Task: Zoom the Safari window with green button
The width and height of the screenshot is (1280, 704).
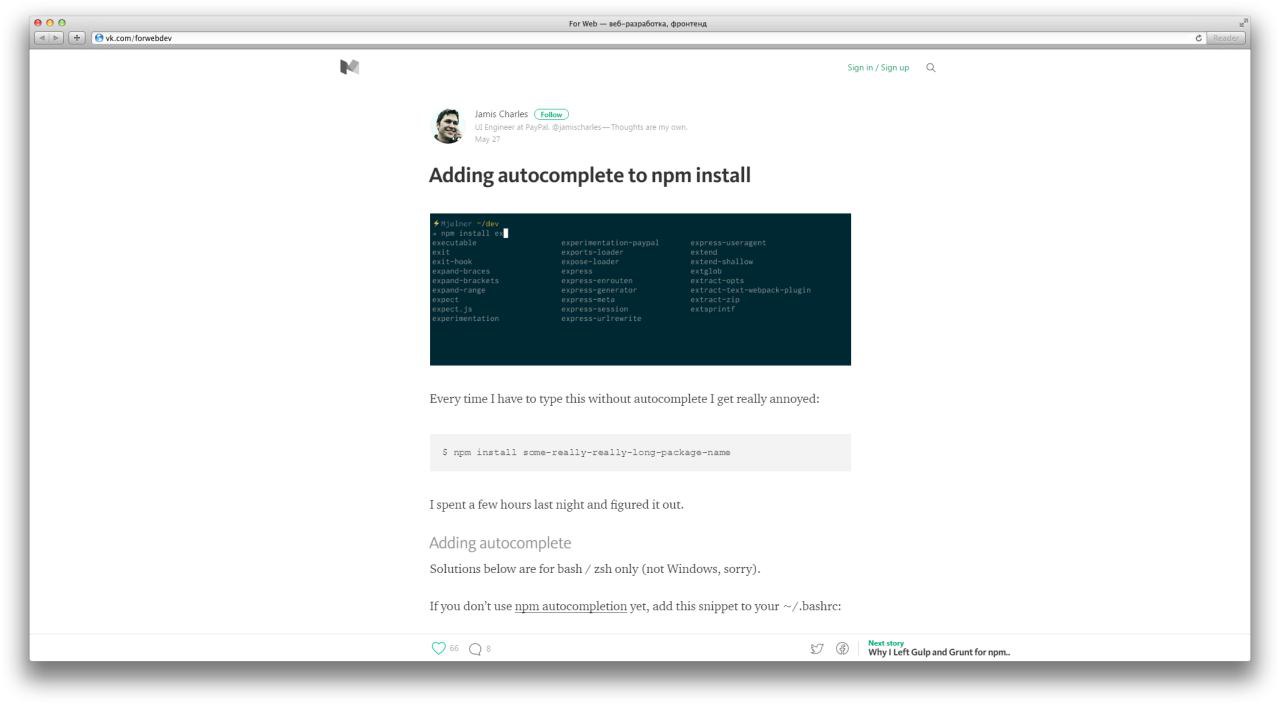Action: [x=61, y=23]
